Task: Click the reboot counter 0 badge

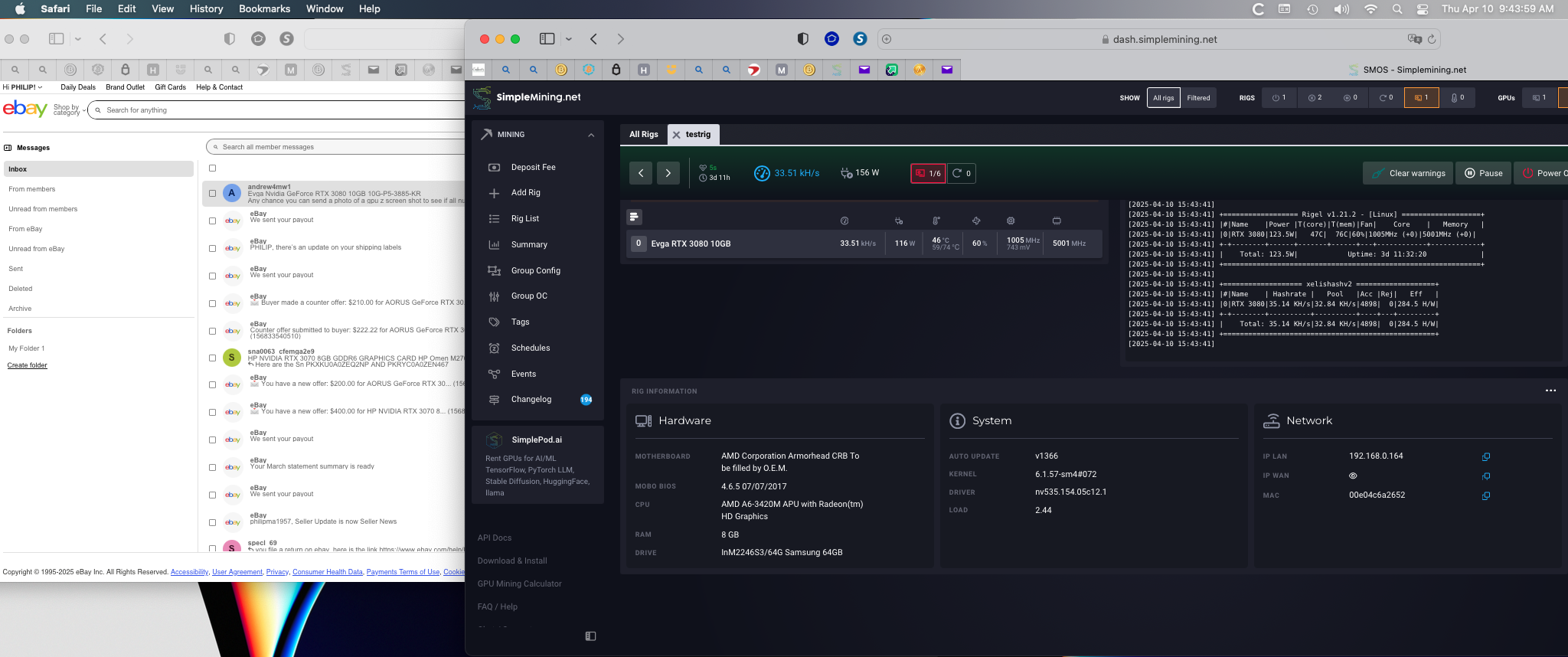Action: tap(962, 173)
